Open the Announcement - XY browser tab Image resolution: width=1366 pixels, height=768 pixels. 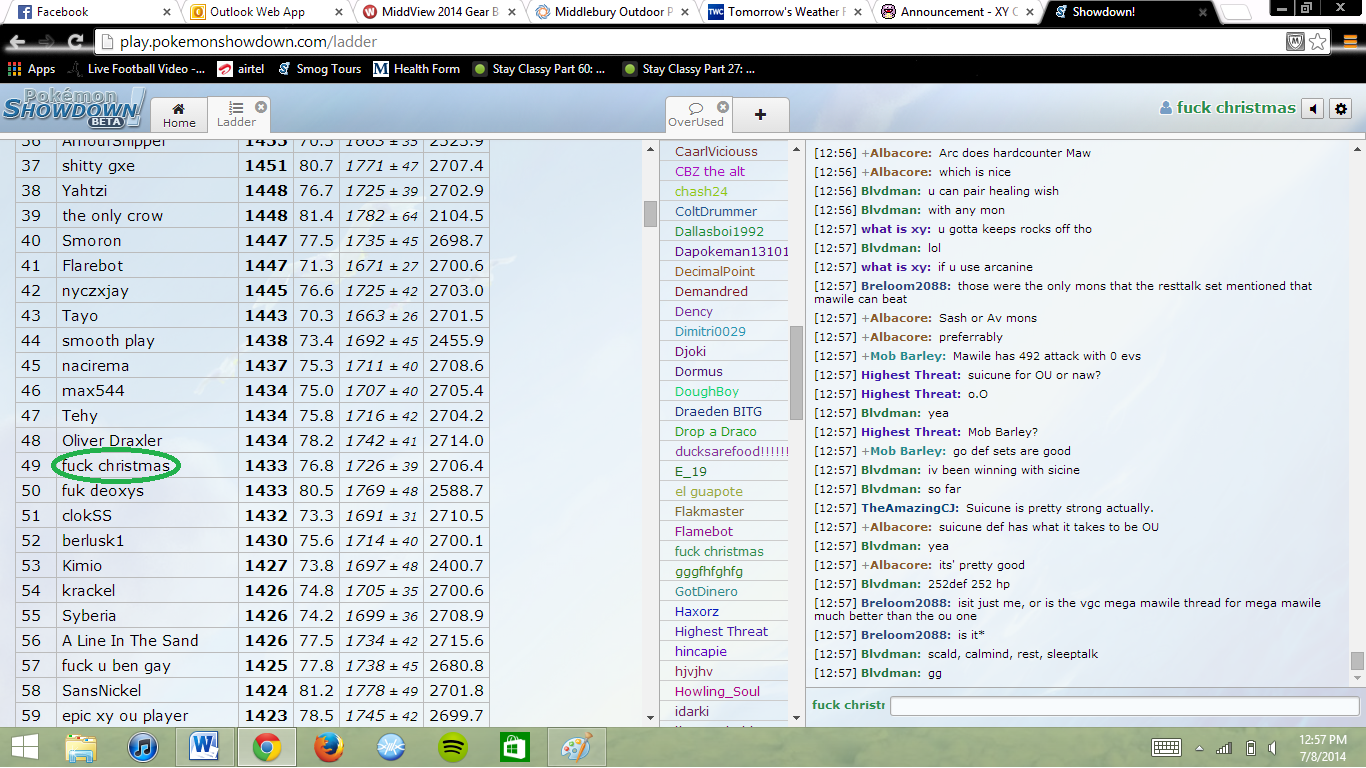(x=955, y=12)
